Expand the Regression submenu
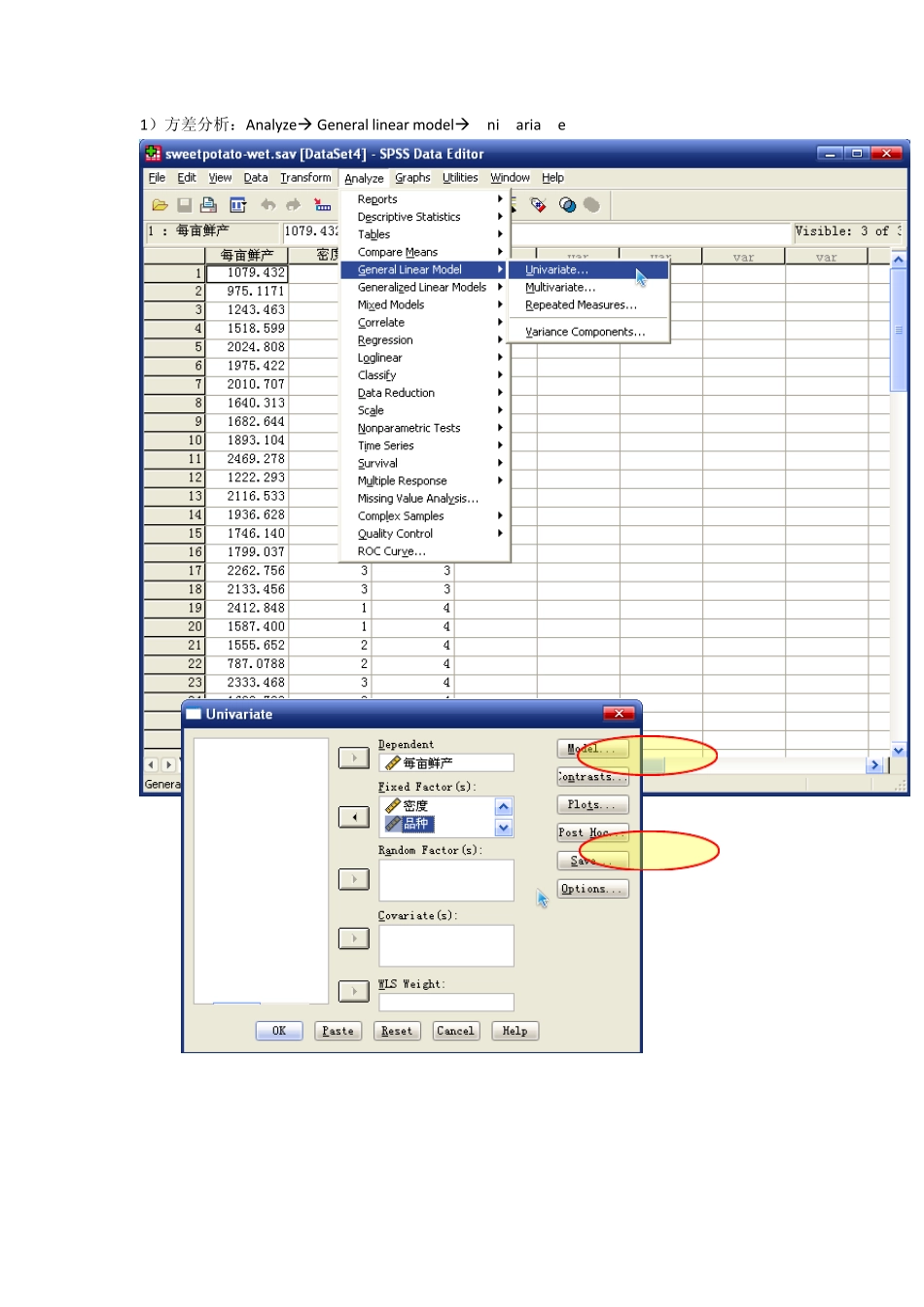 point(425,340)
